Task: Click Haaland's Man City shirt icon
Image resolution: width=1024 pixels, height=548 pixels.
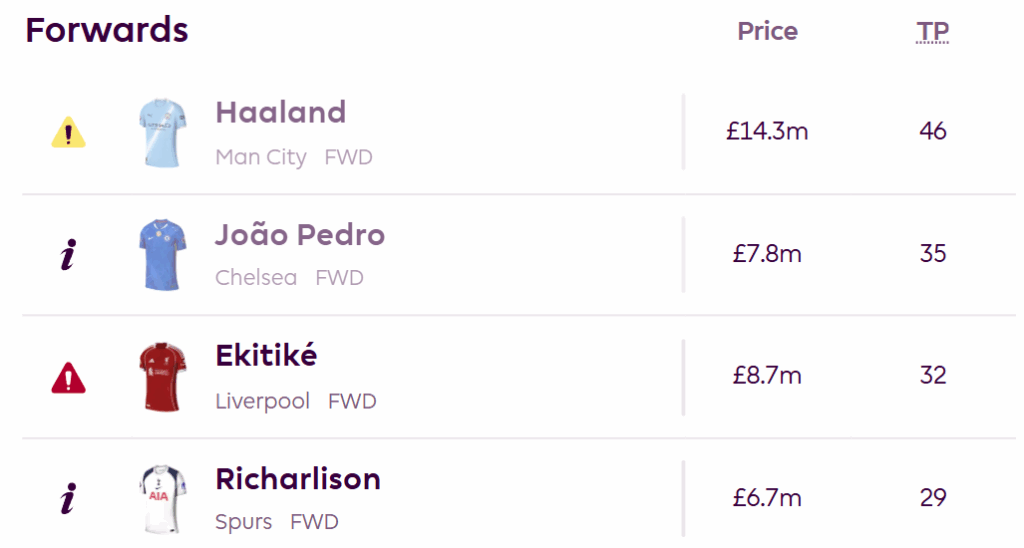Action: pos(162,133)
